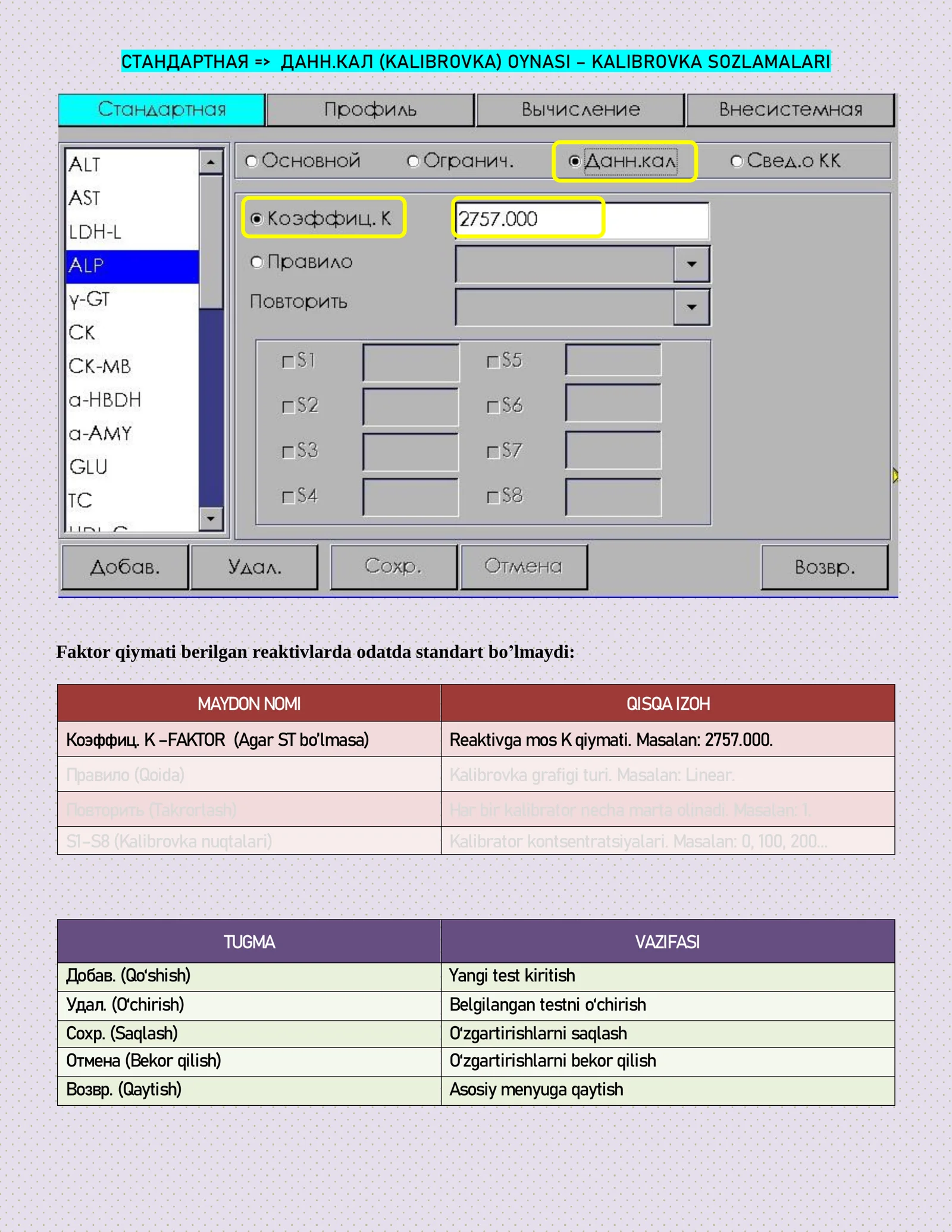Open the Вычисление tab
Screen dimensions: 952x1232
point(580,110)
